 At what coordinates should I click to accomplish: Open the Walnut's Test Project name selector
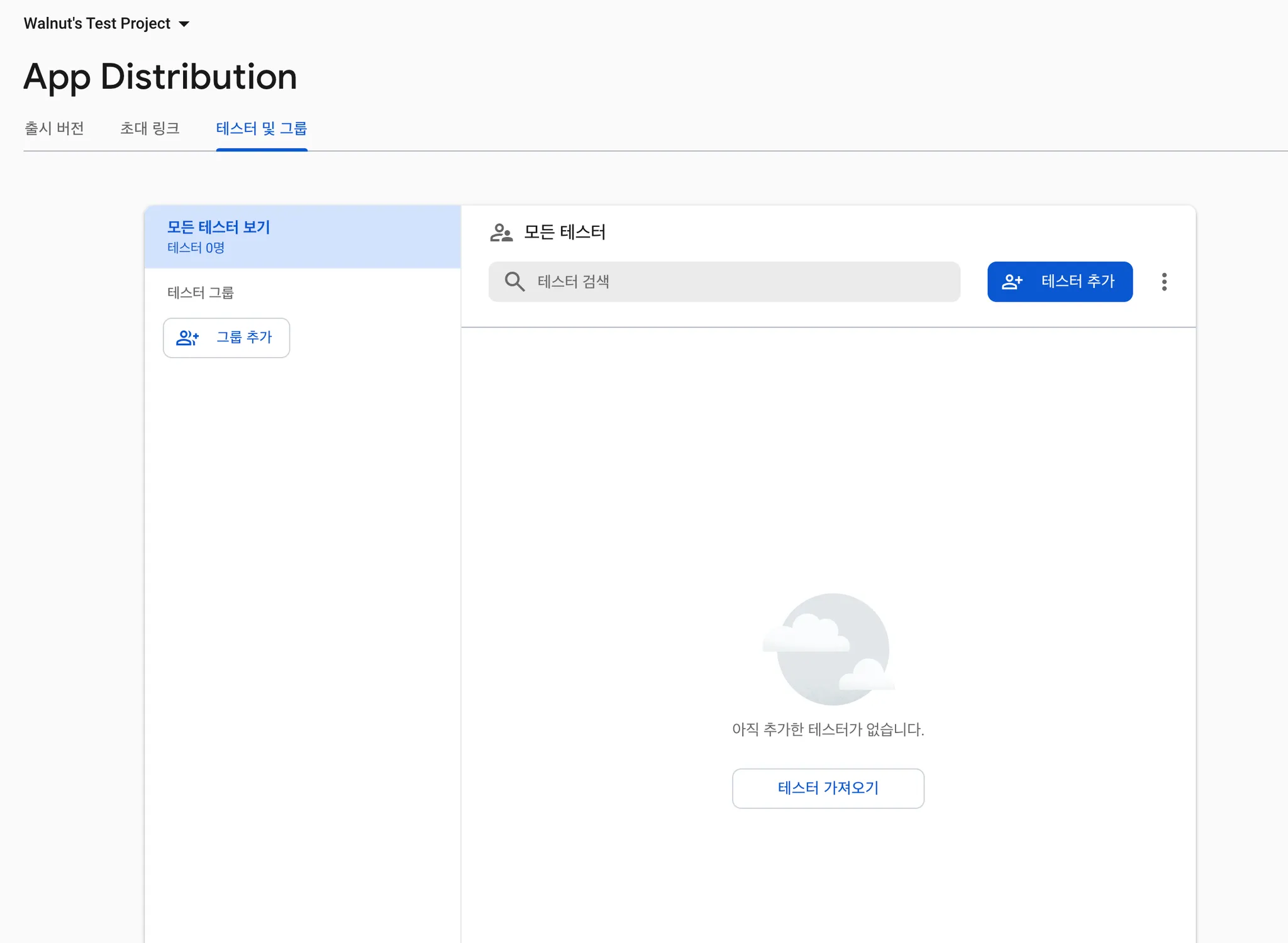[x=97, y=24]
